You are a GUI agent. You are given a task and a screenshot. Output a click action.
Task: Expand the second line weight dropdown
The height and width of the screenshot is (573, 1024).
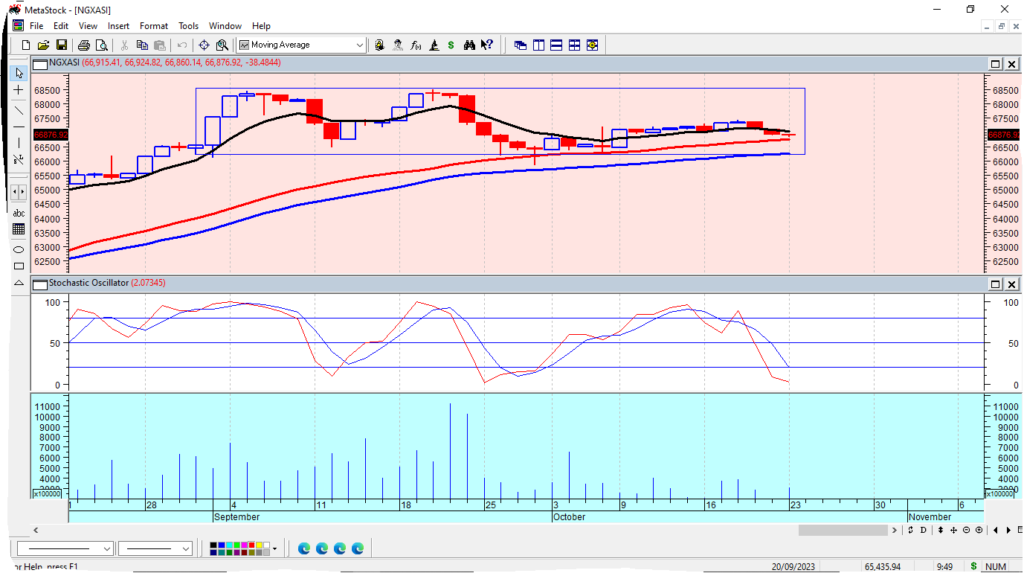coord(186,548)
